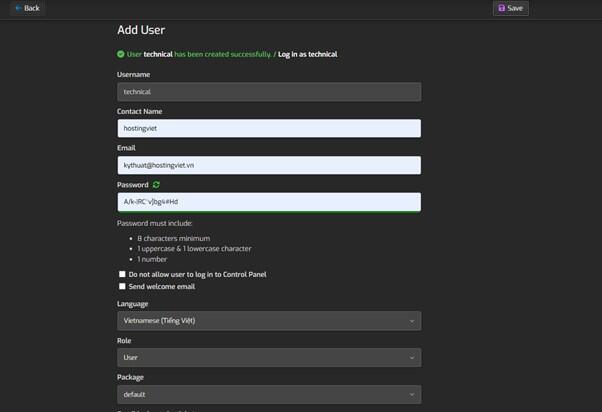The image size is (602, 412).
Task: Click the Save floppy disk icon
Action: point(501,8)
